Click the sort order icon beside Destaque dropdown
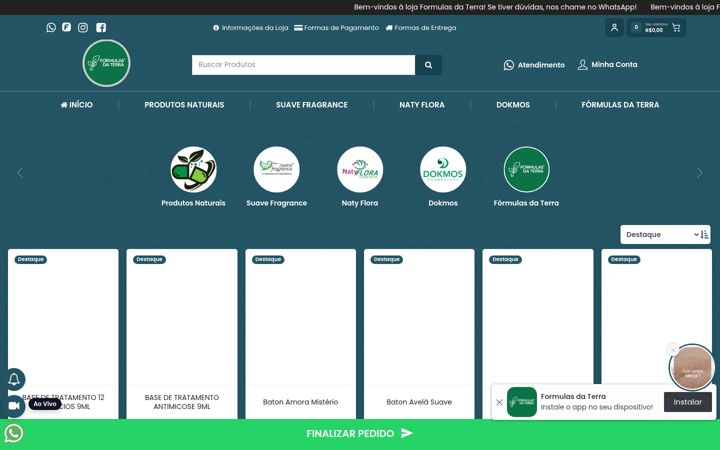 (x=704, y=235)
